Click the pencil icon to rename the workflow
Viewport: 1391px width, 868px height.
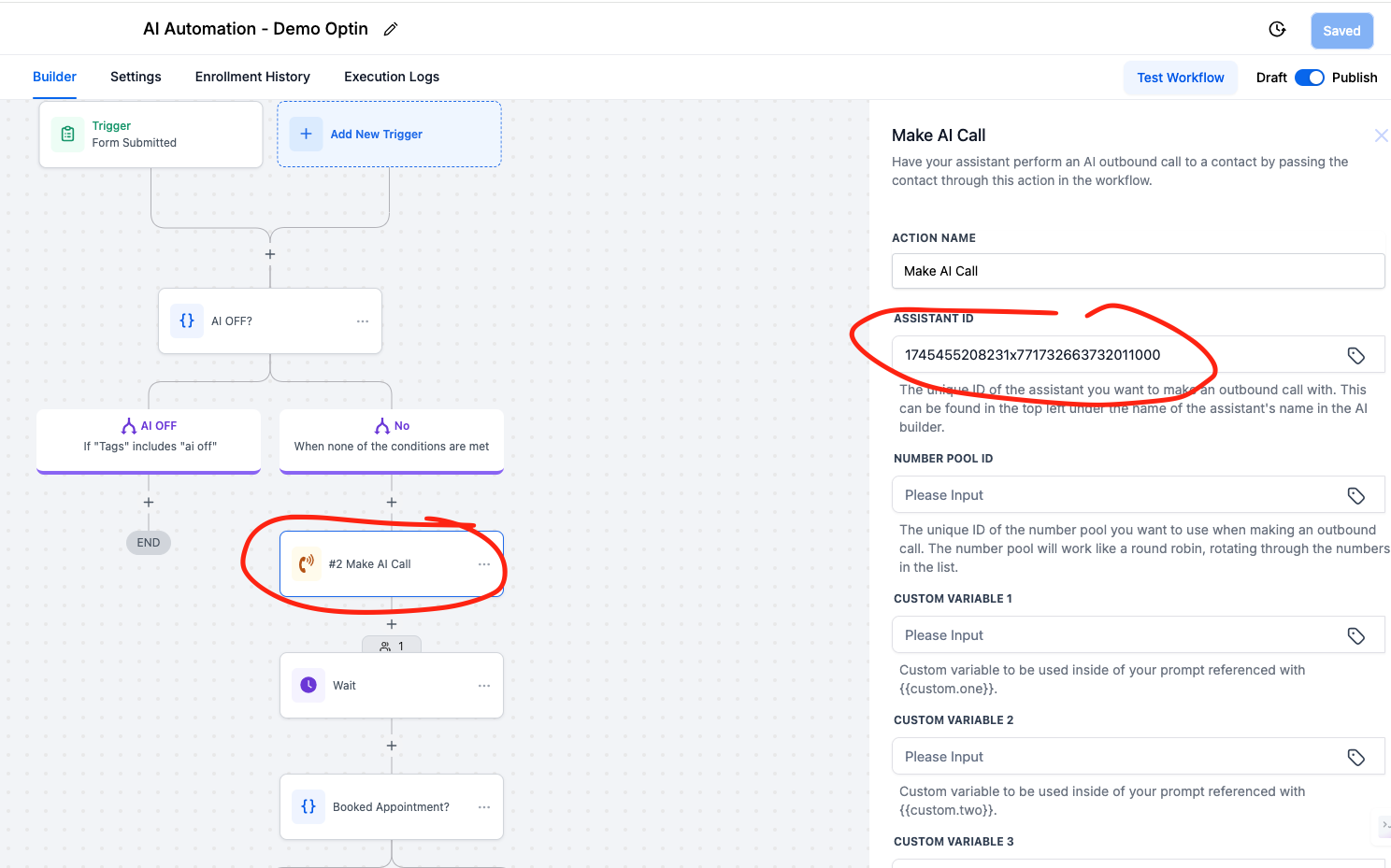(x=390, y=29)
